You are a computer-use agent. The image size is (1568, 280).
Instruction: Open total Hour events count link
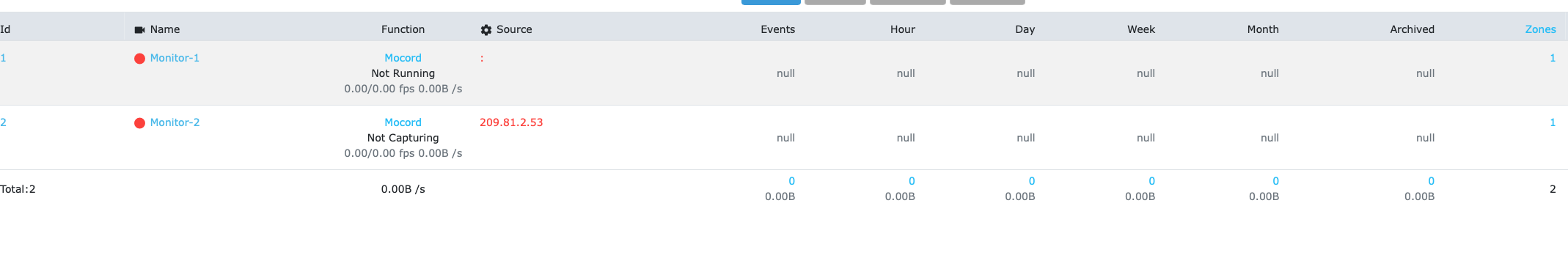912,181
